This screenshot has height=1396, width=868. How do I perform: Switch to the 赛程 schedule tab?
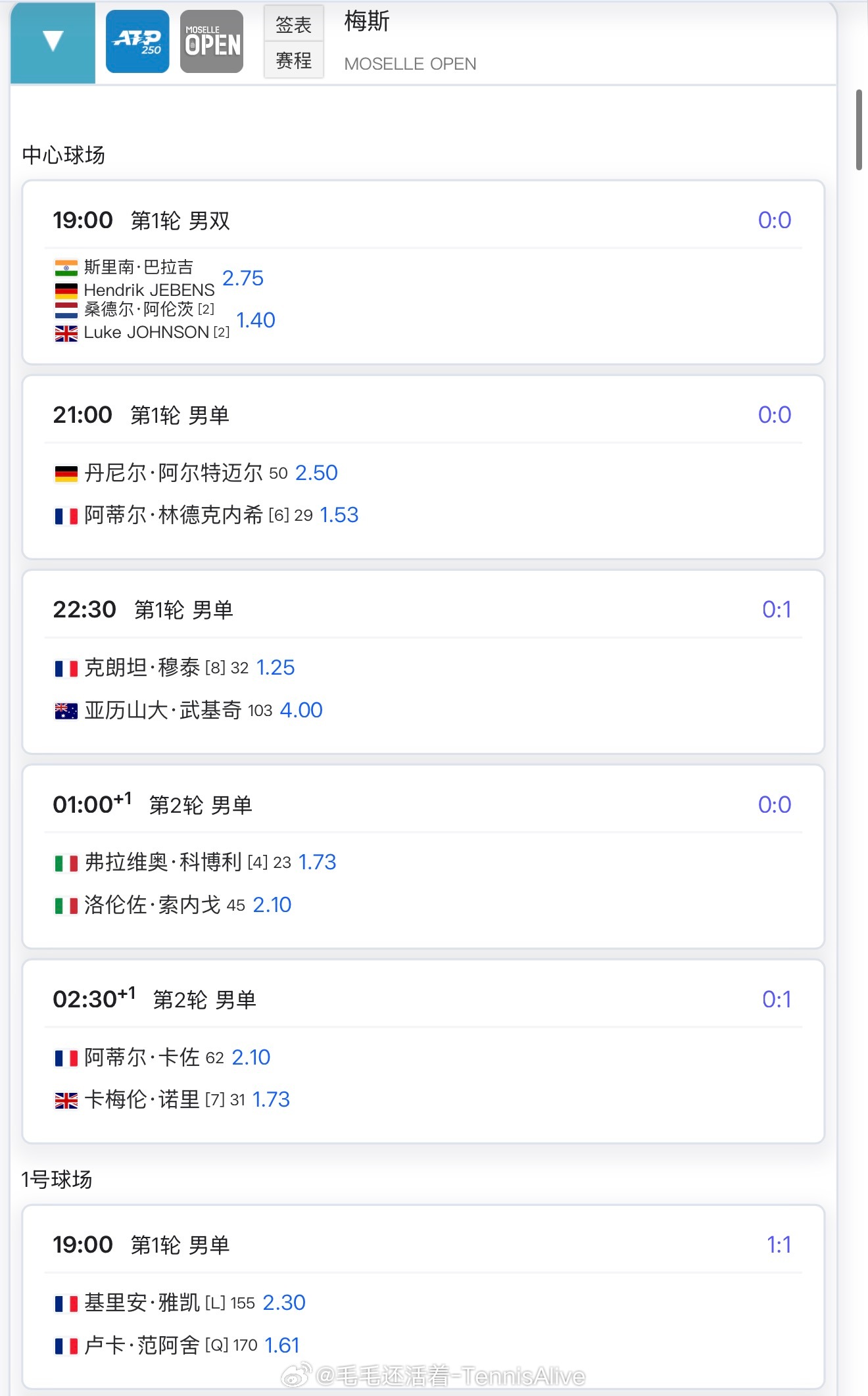point(293,60)
